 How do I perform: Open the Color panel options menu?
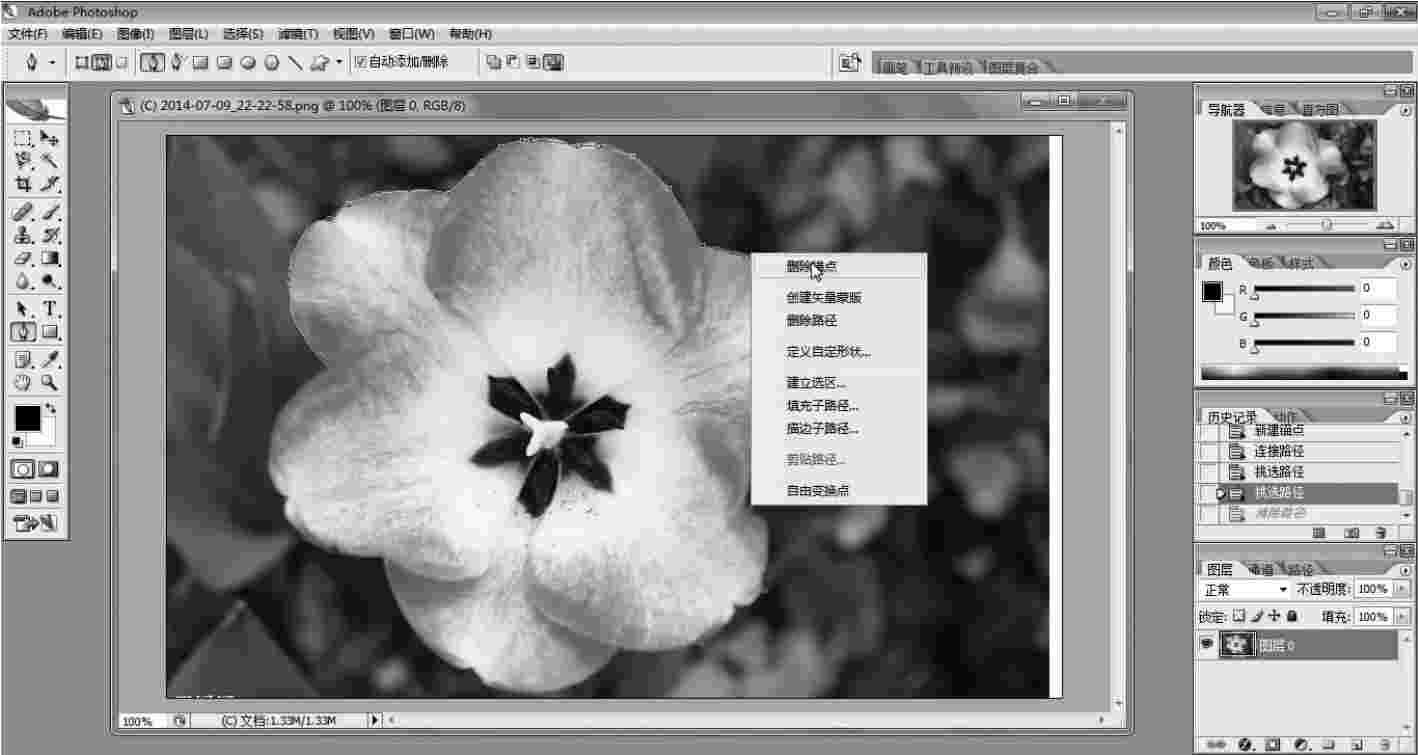(x=1407, y=263)
